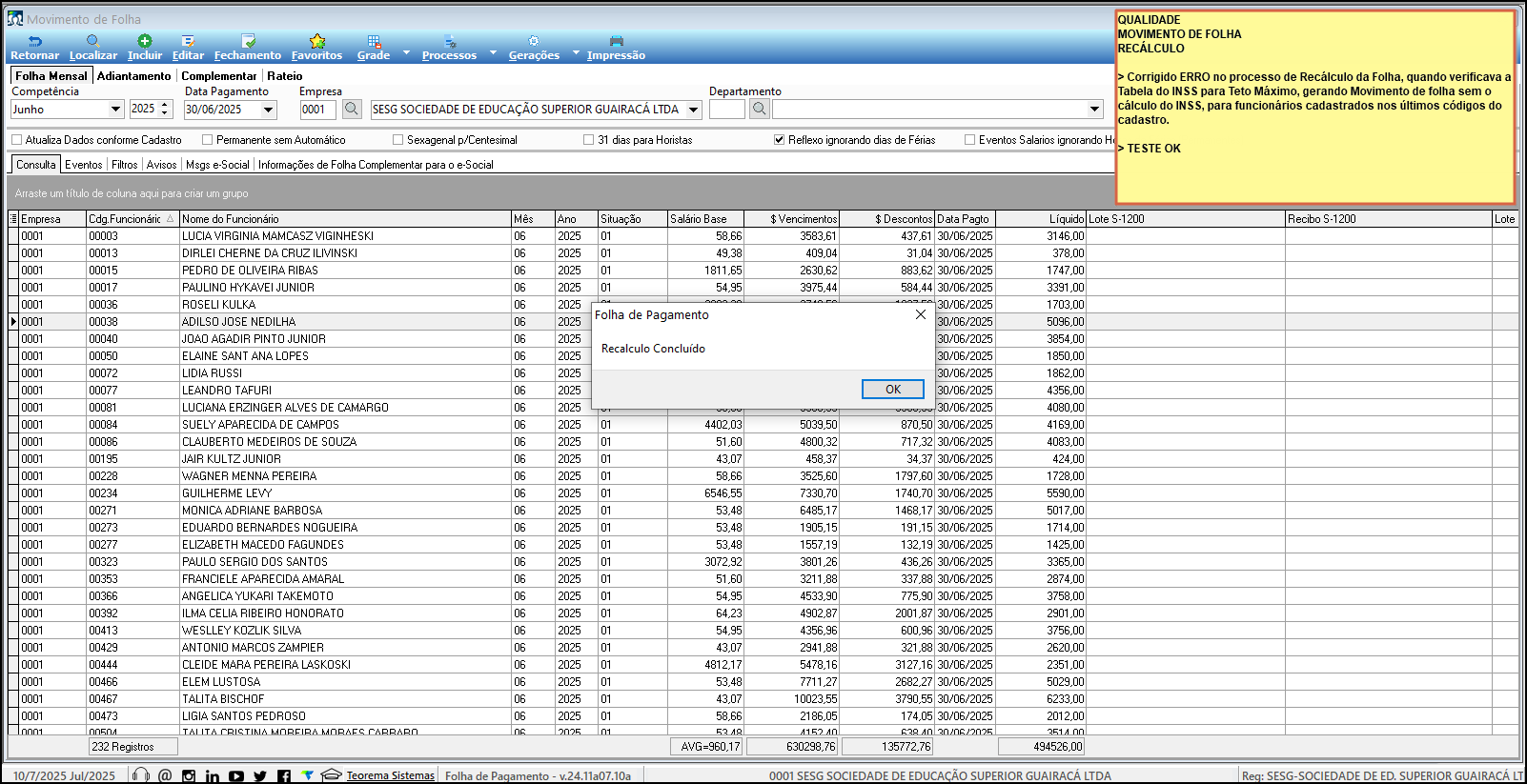Open the Teorema Sistemas link
The image size is (1527, 784).
pyautogui.click(x=390, y=775)
